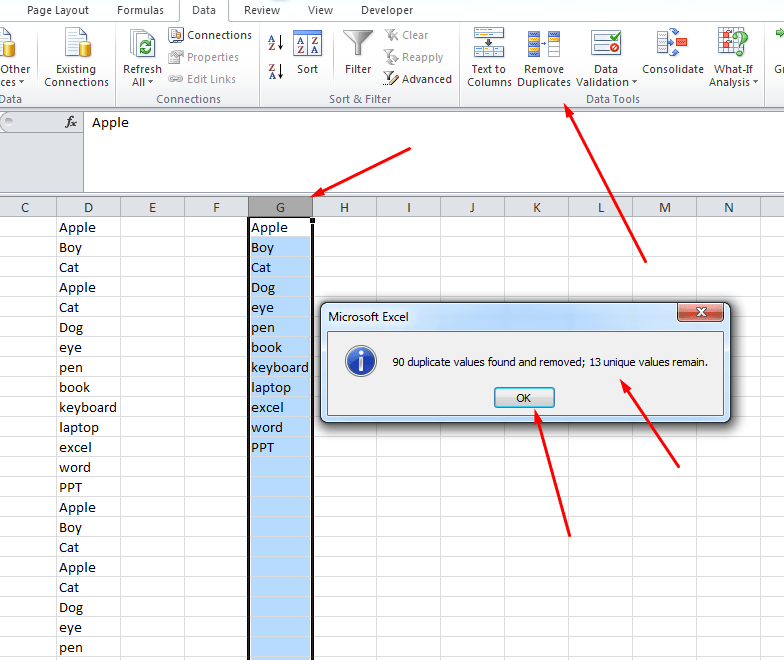
Task: Open the Sort dialog icon
Action: [307, 43]
